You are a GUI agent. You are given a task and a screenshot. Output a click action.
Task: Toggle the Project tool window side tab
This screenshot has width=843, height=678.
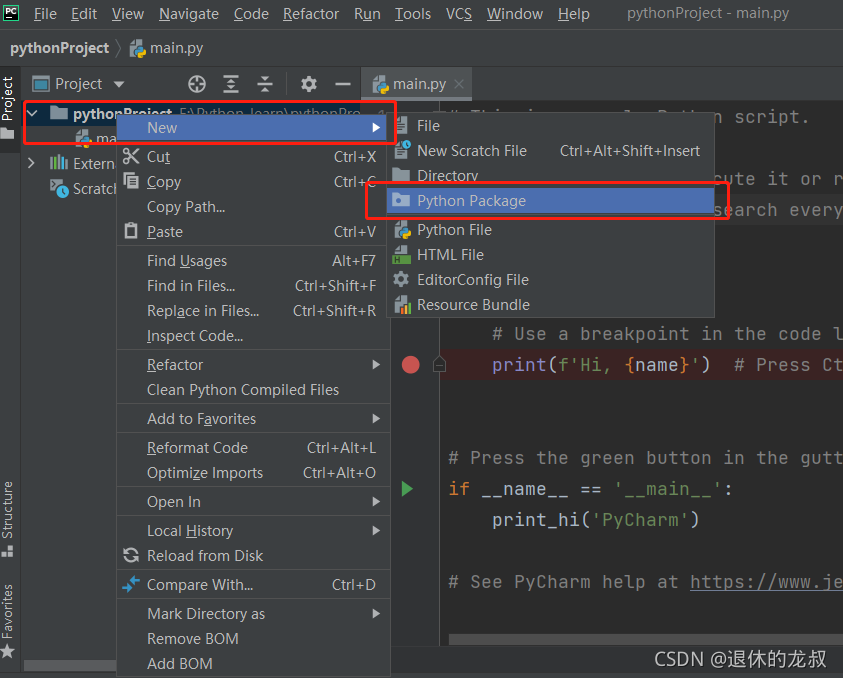(8, 108)
